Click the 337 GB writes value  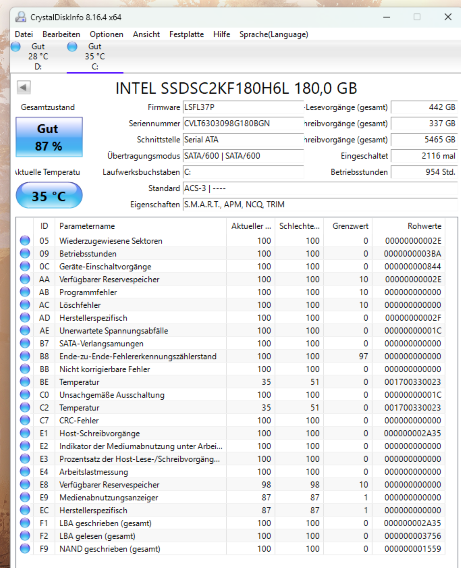(424, 124)
